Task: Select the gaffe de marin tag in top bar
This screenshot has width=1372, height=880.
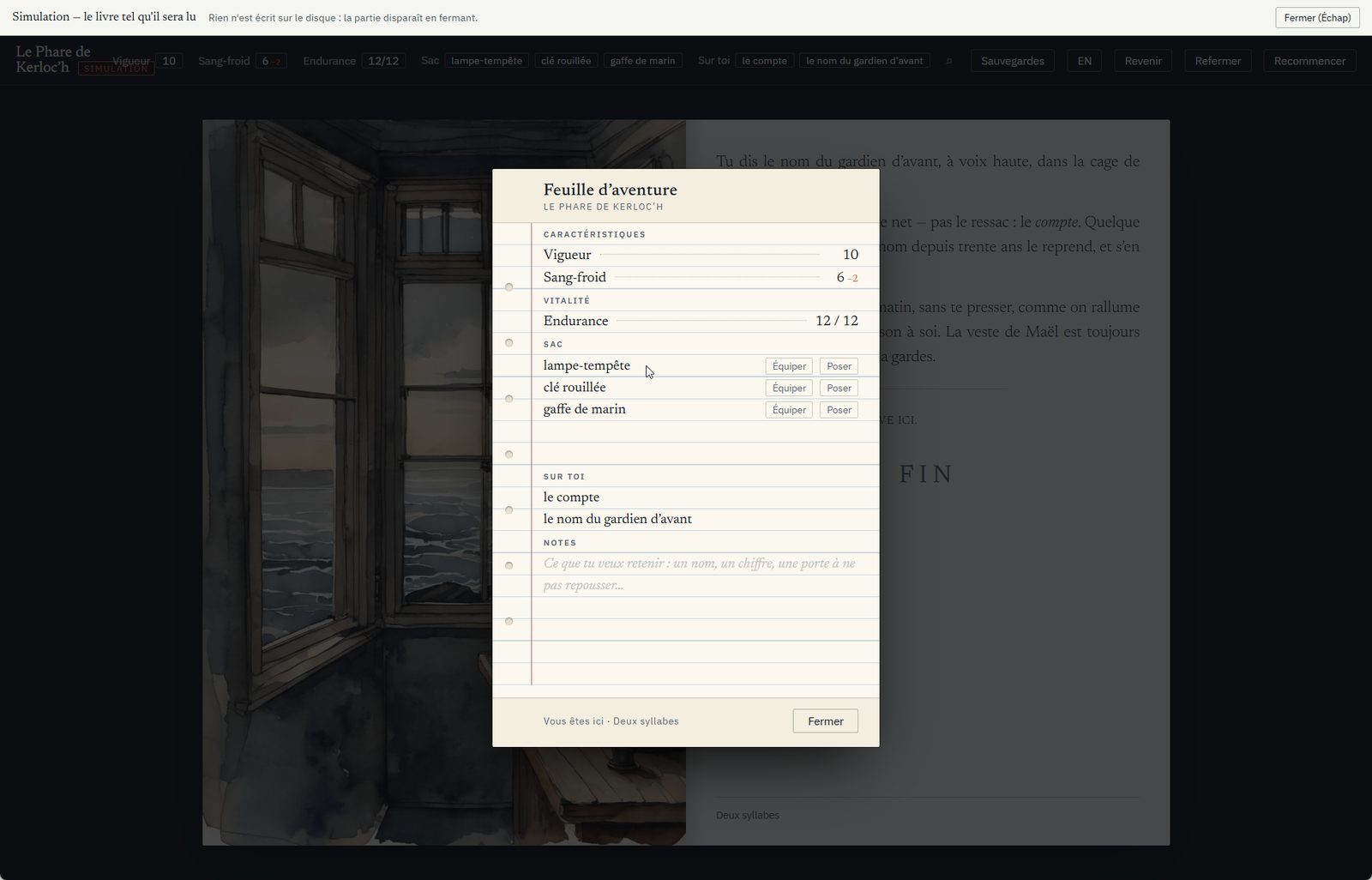Action: (x=642, y=61)
